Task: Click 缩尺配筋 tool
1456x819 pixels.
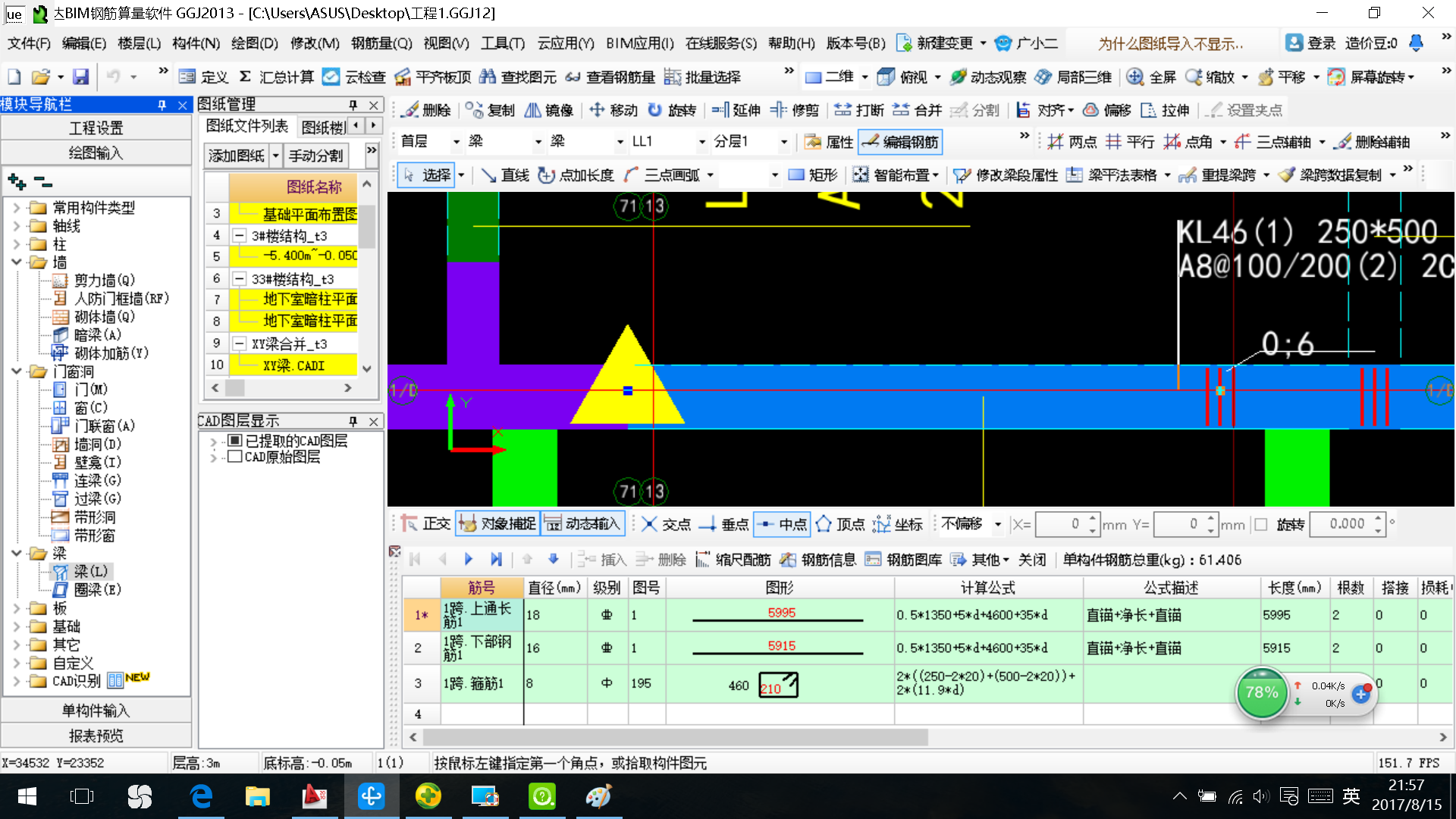Action: (733, 560)
